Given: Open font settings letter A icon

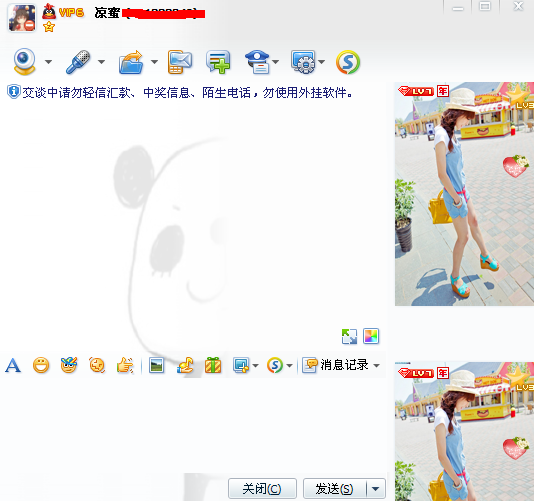Looking at the screenshot, I should tap(13, 365).
